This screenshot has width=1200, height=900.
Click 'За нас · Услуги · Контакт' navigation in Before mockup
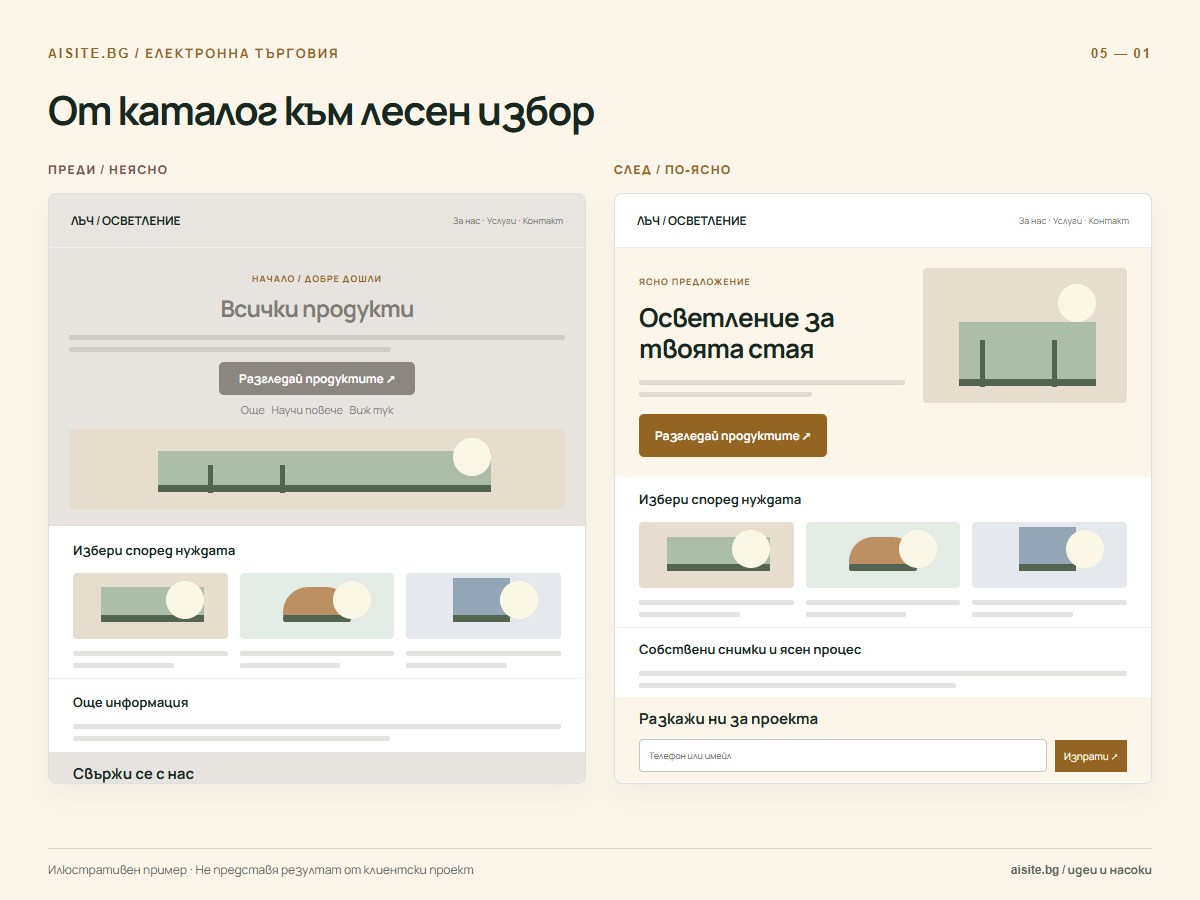tap(508, 221)
